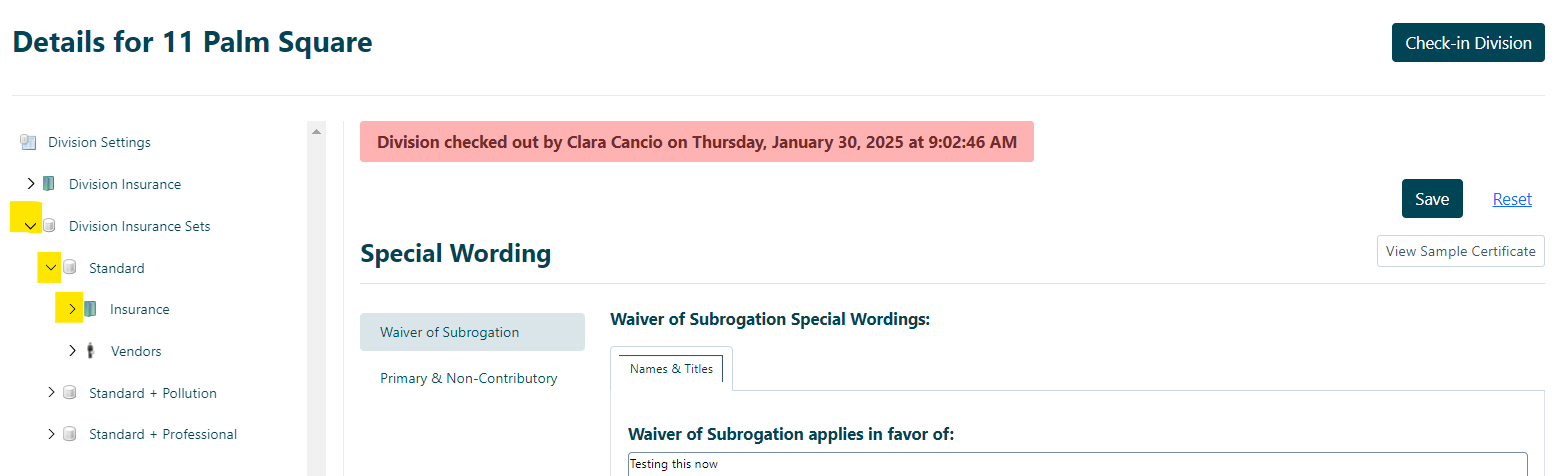The width and height of the screenshot is (1560, 476).
Task: Open the Names & Titles tab
Action: pos(672,368)
